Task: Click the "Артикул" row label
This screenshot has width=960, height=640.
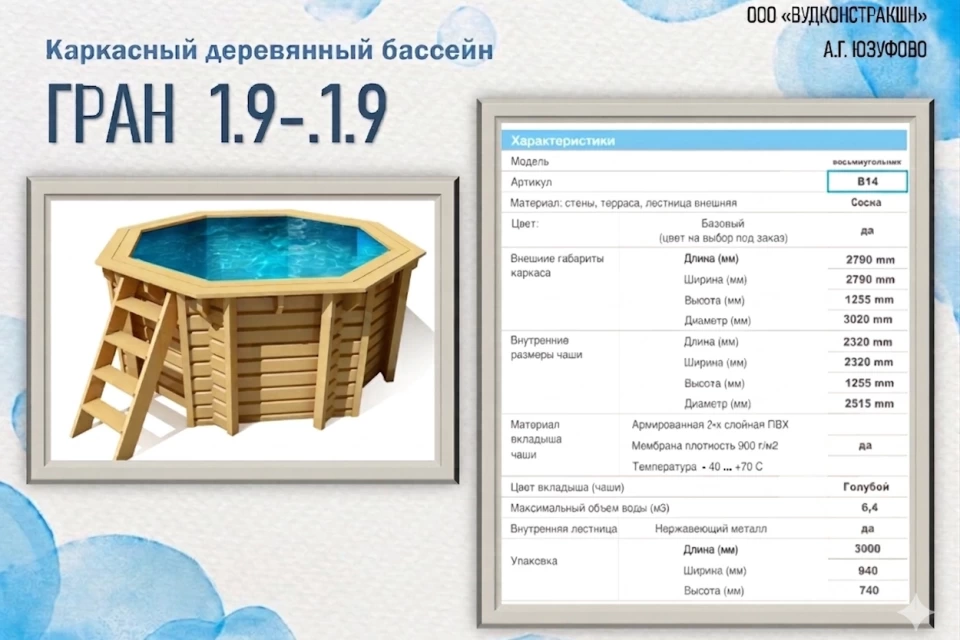Action: click(x=531, y=182)
